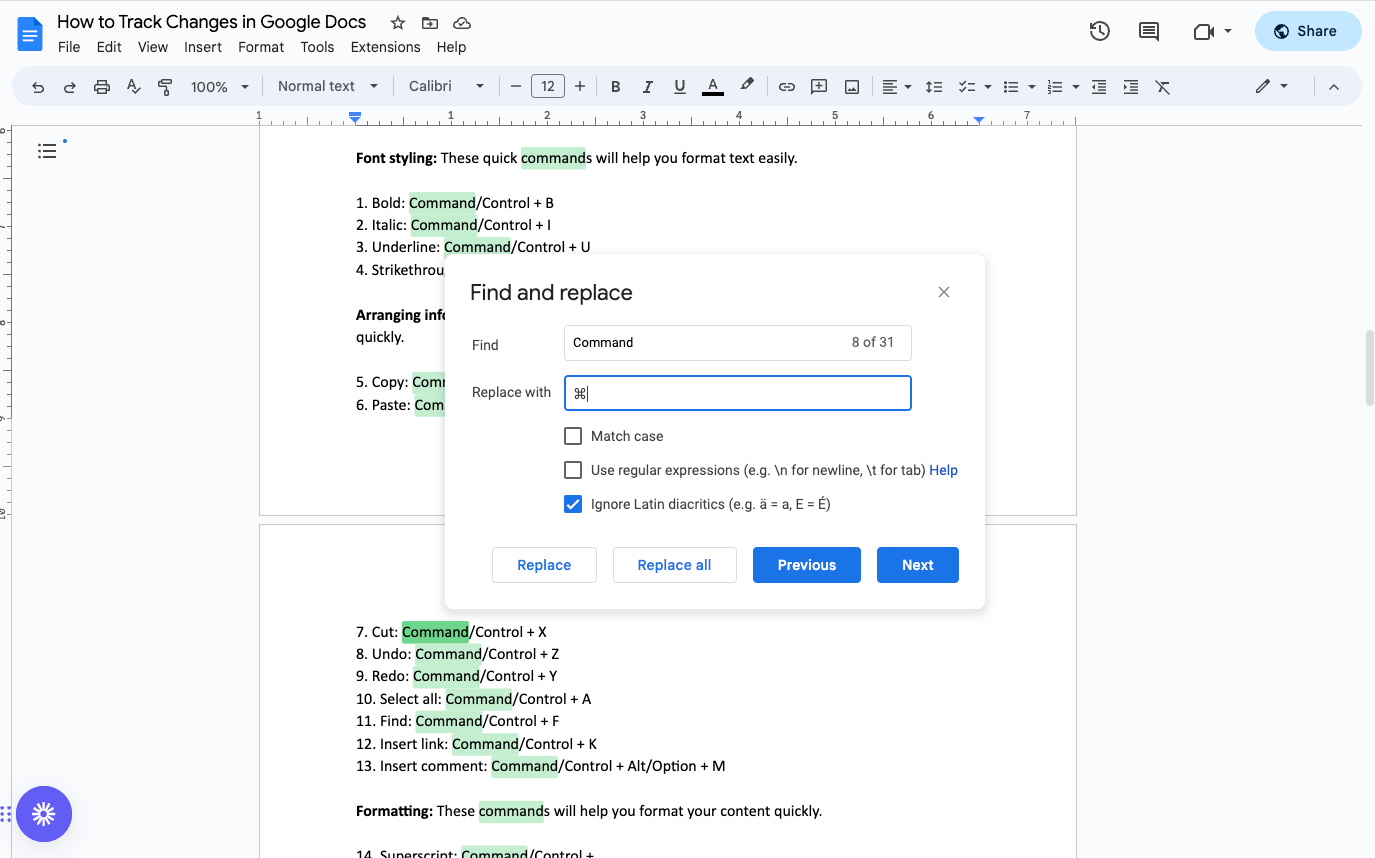Underline the selected text
This screenshot has height=858, width=1375.
click(x=680, y=87)
